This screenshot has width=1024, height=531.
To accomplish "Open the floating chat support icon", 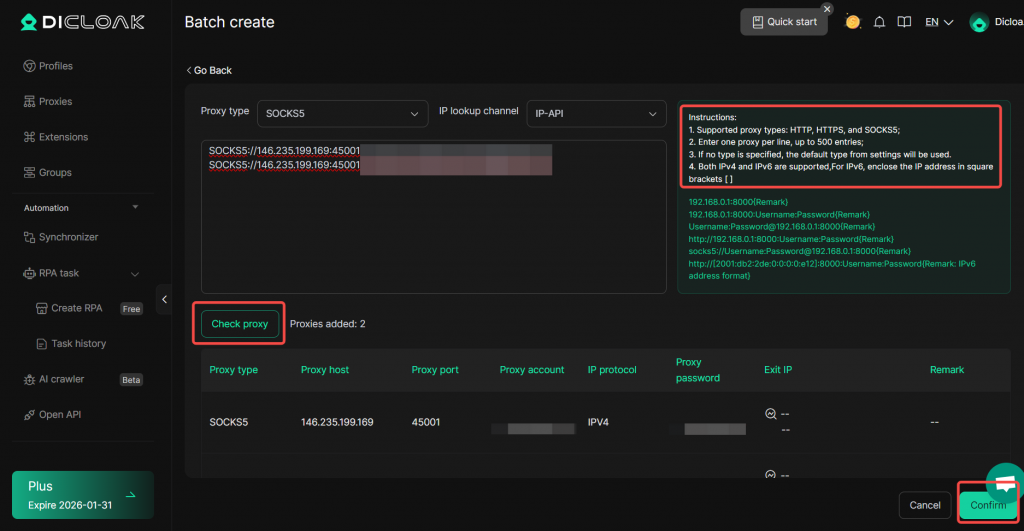I will pos(1005,483).
